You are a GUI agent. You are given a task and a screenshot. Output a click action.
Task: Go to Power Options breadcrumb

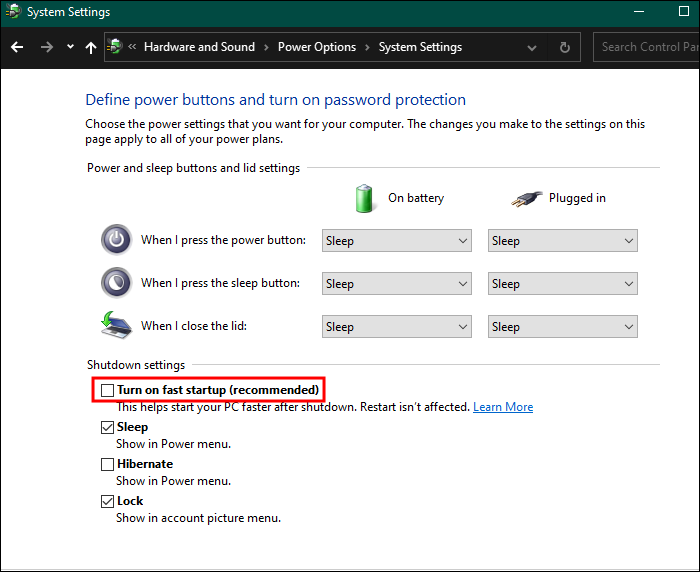point(316,47)
